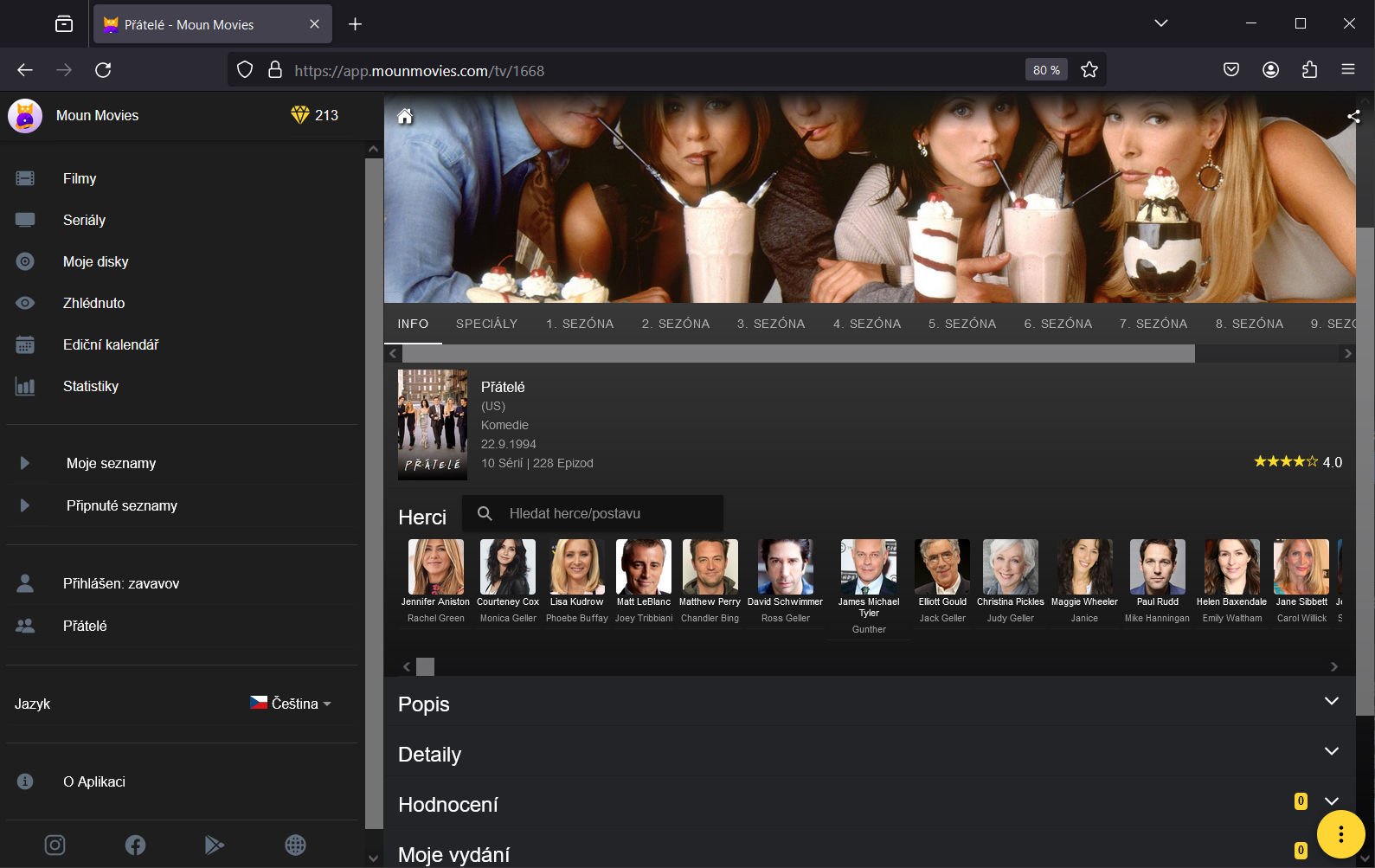Click the home icon on banner
Screen dimensions: 1375x868
[405, 116]
